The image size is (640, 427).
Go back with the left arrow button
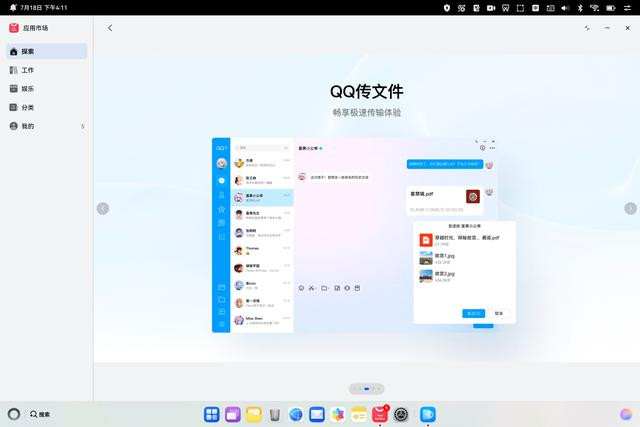pyautogui.click(x=110, y=28)
